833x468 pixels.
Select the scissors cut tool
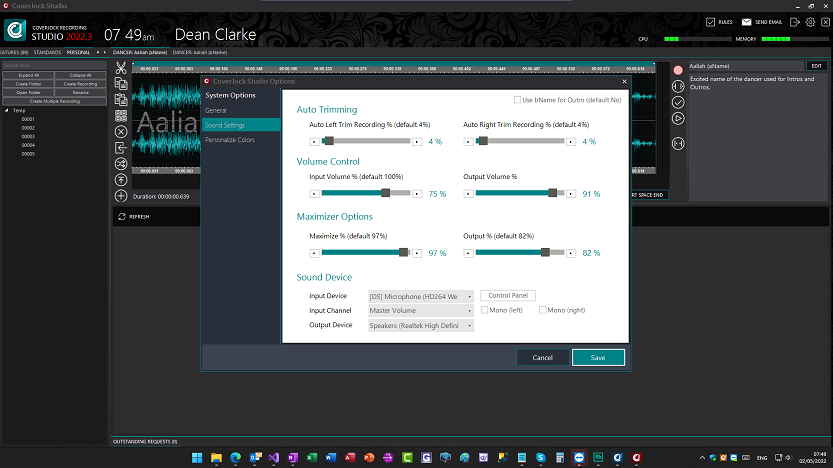(x=121, y=68)
